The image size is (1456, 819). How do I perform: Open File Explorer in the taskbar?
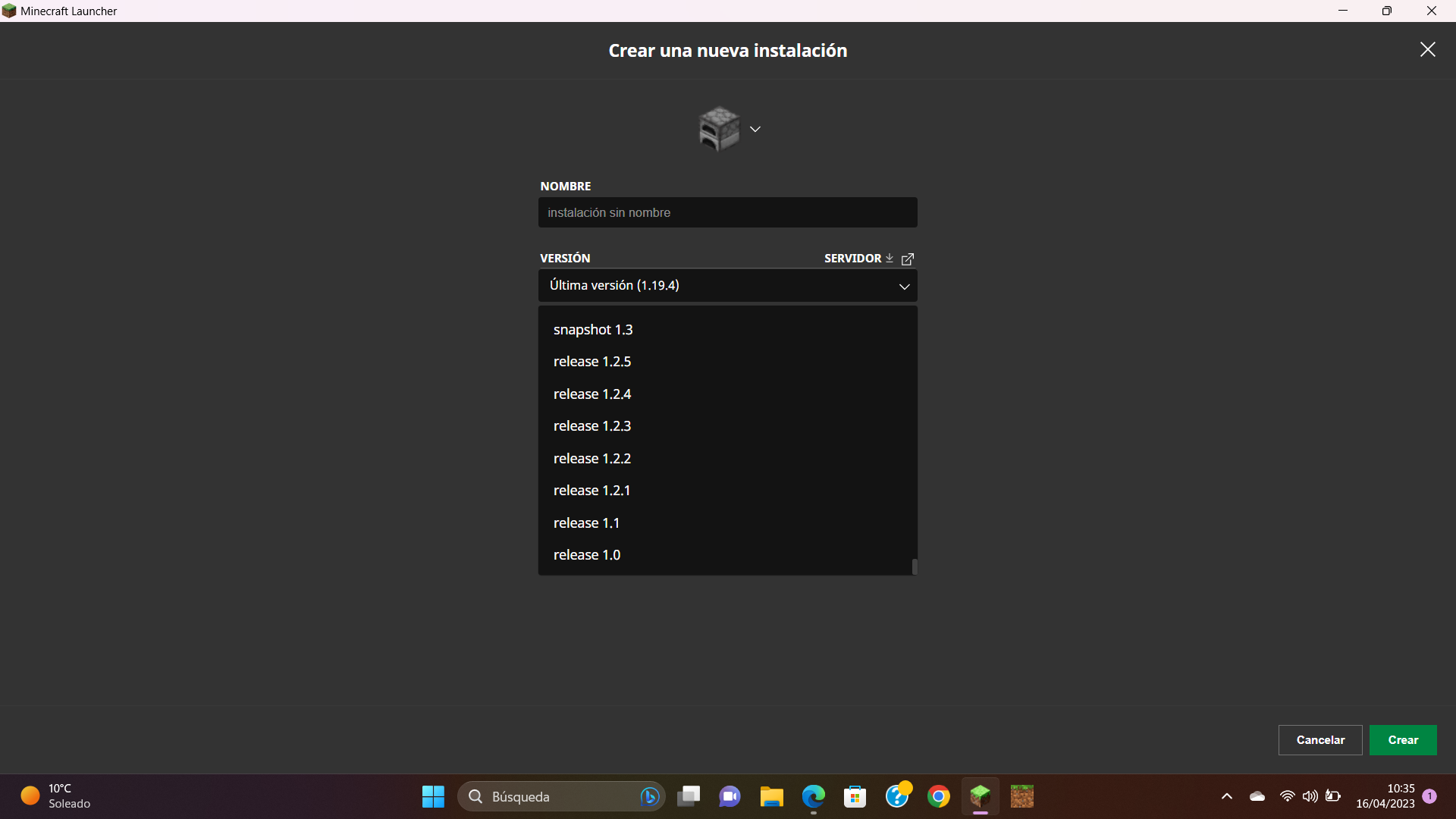point(771,796)
